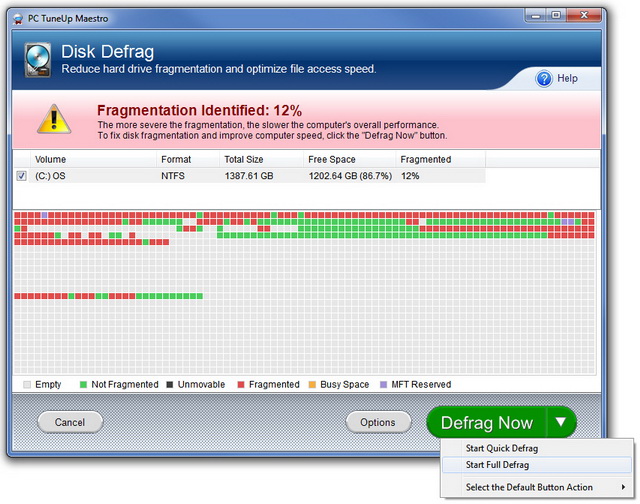640x504 pixels.
Task: Click the yellow warning triangle icon
Action: click(54, 119)
